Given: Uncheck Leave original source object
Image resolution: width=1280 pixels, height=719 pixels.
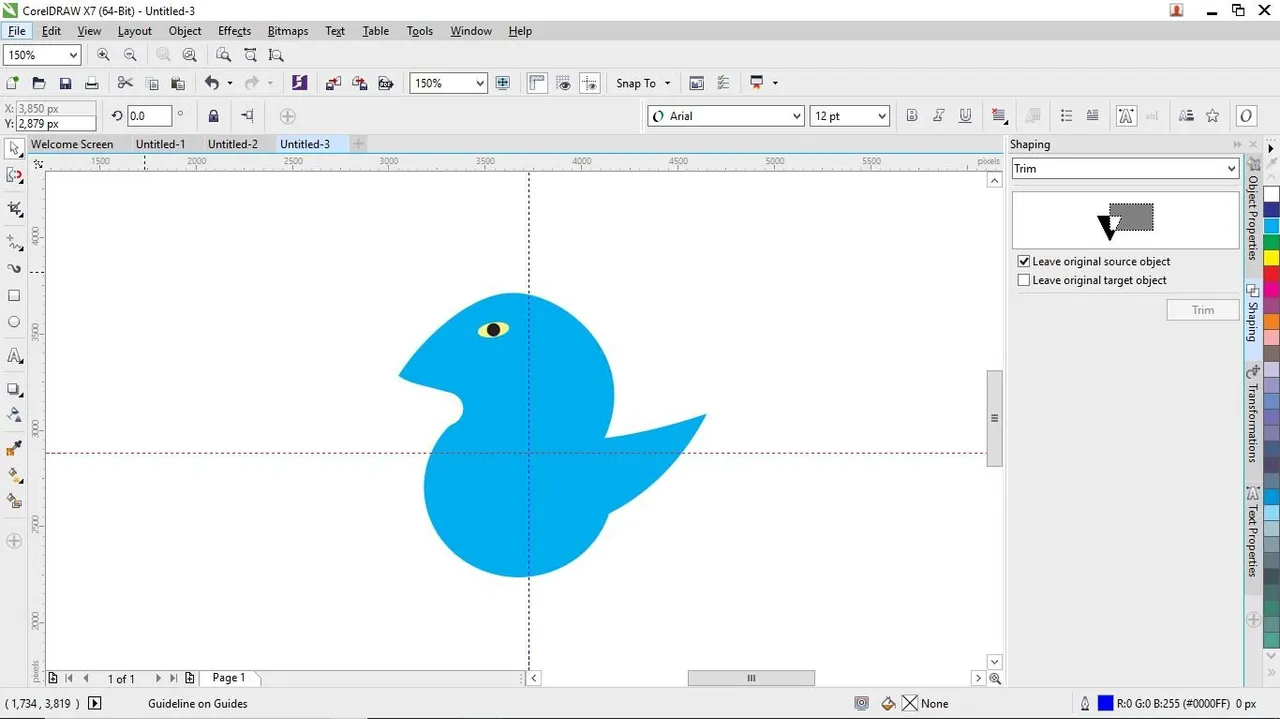Looking at the screenshot, I should 1024,261.
